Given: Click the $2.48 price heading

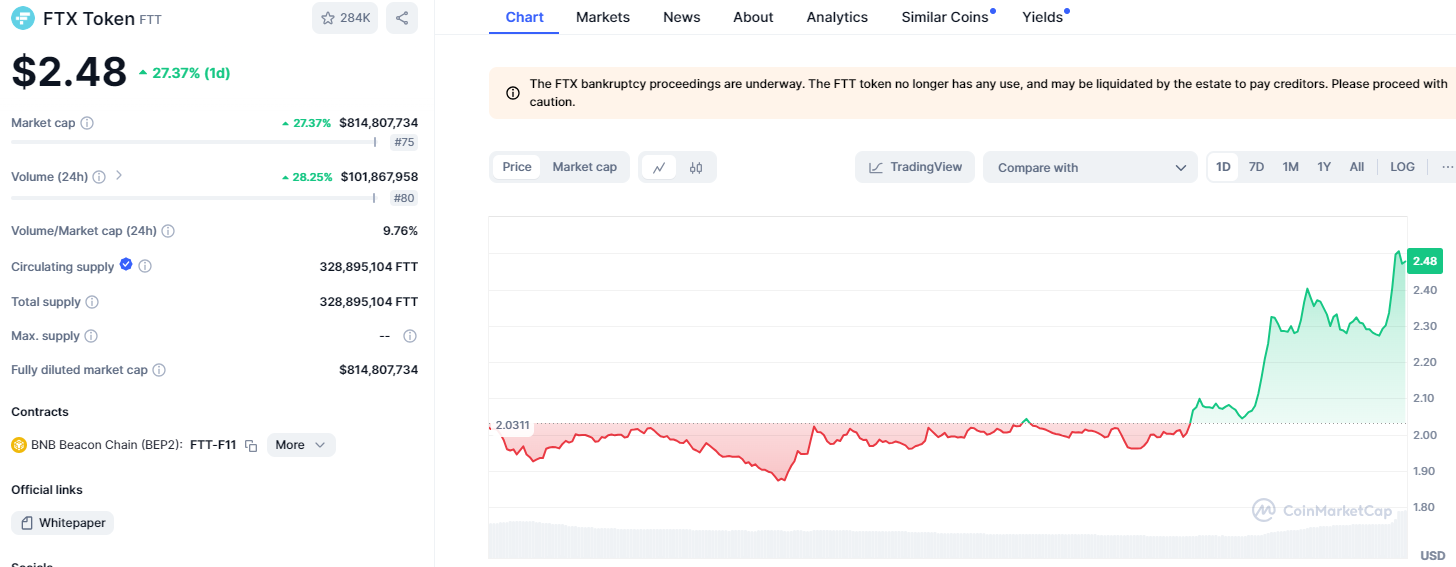Looking at the screenshot, I should point(69,72).
